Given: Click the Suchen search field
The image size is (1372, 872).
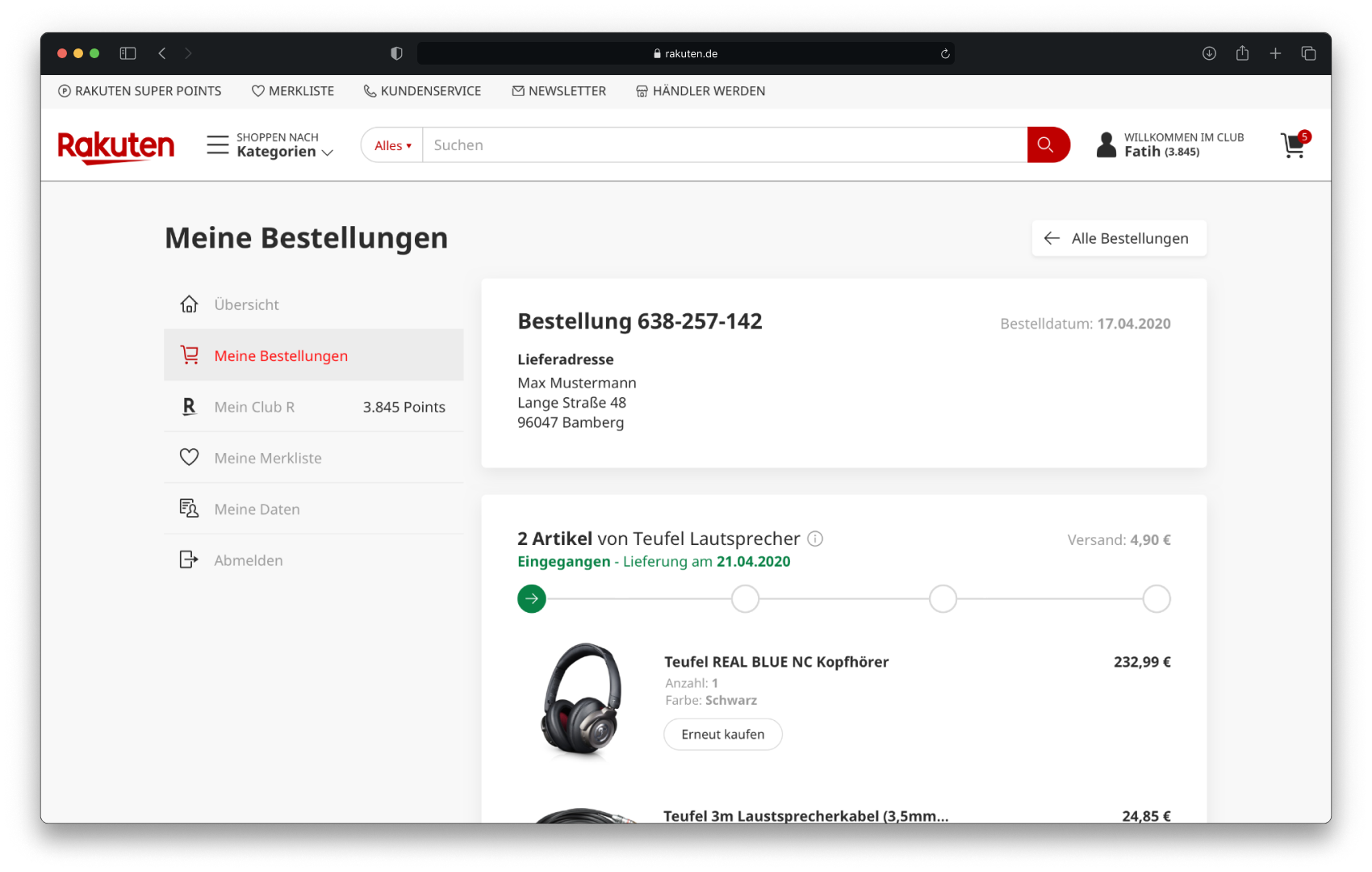Looking at the screenshot, I should 725,145.
